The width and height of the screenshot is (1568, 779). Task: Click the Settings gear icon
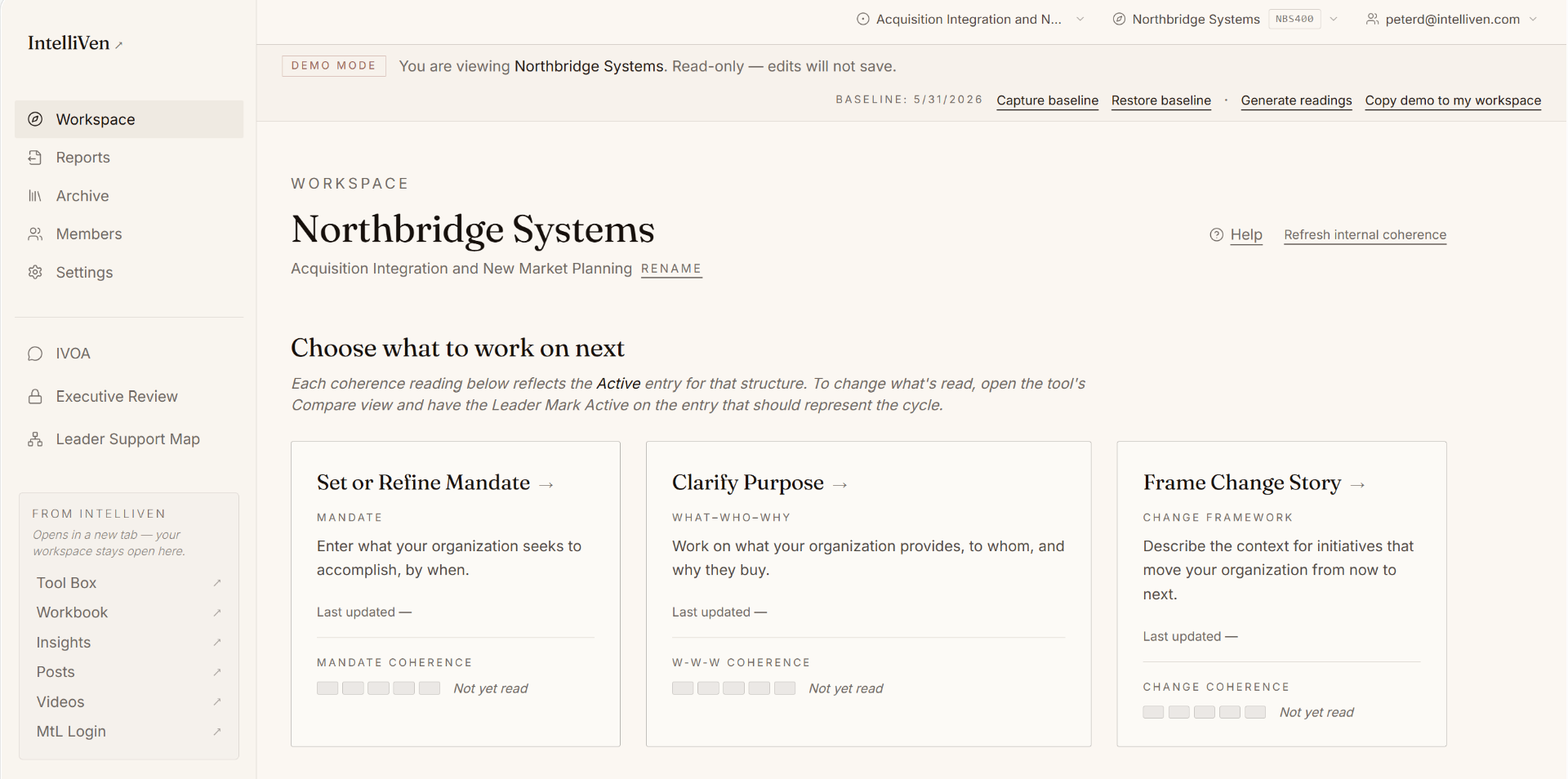35,272
